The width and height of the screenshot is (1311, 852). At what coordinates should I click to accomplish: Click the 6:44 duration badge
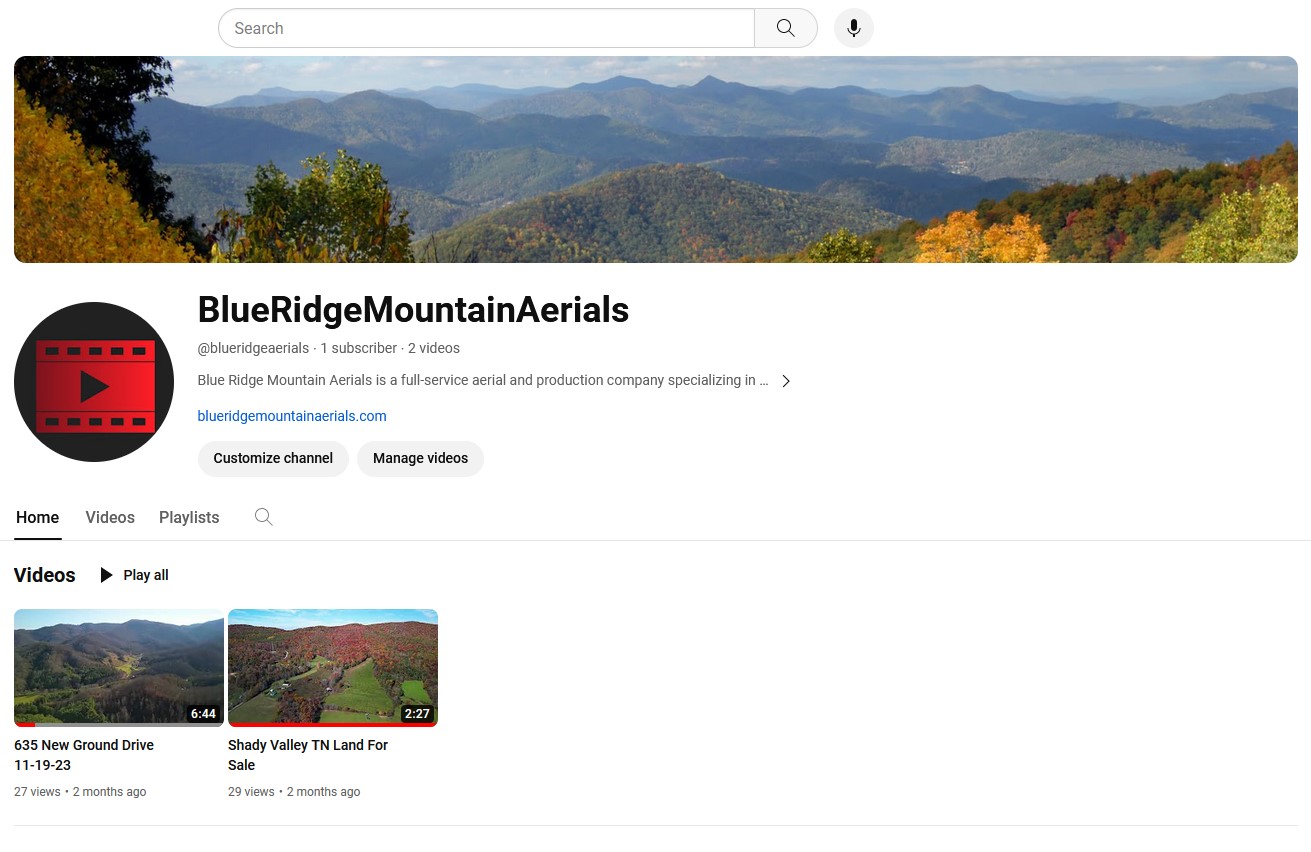click(203, 714)
